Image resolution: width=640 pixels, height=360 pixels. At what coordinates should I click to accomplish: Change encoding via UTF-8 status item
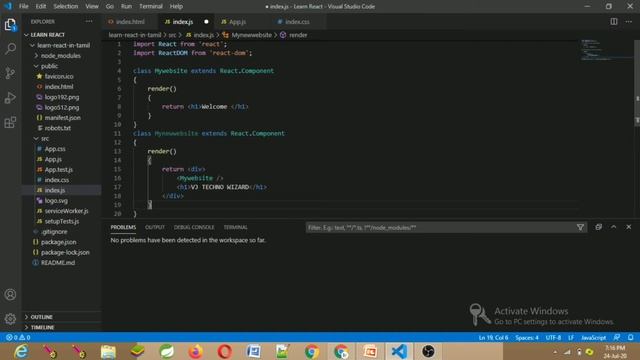coord(553,338)
